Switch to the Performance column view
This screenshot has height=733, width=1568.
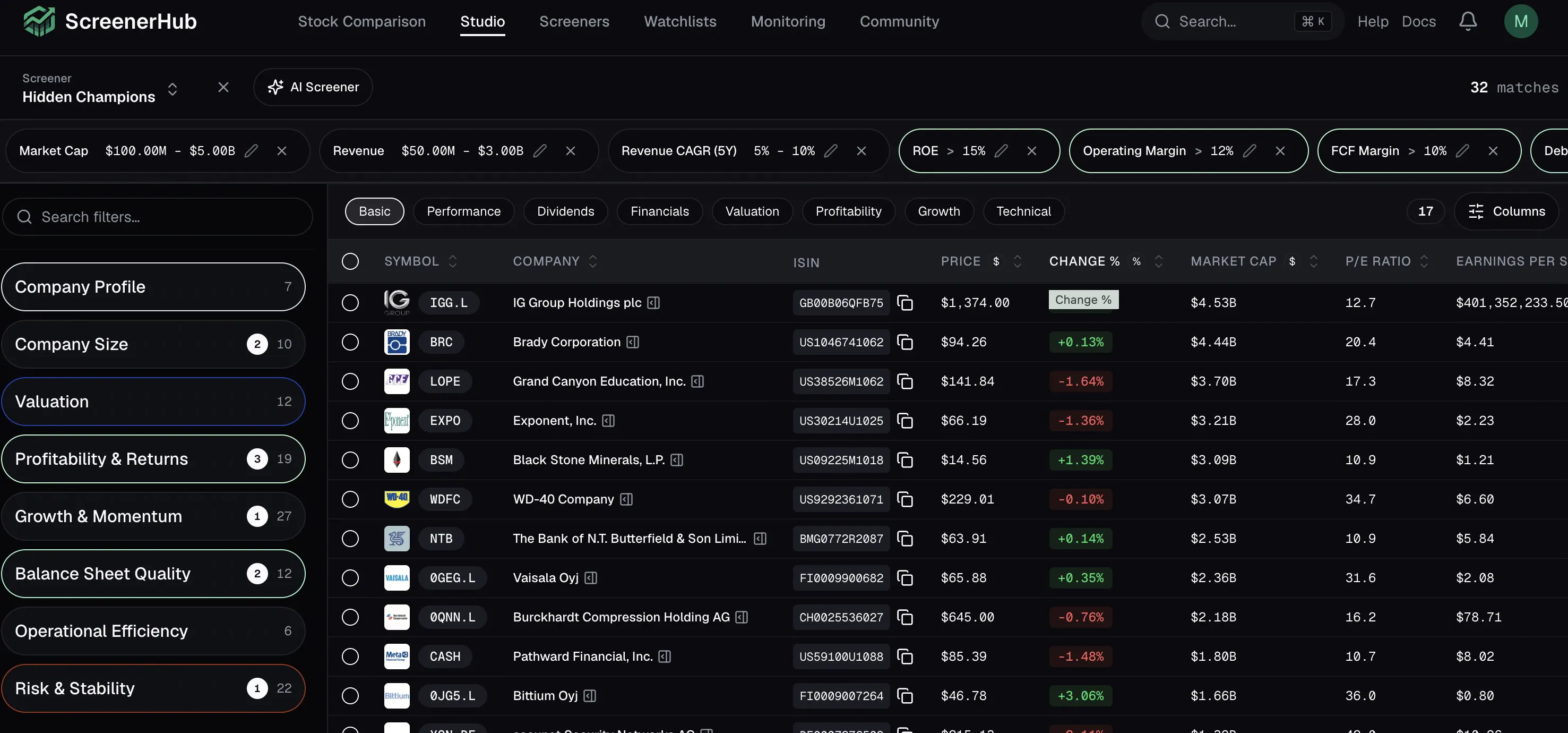coord(463,211)
